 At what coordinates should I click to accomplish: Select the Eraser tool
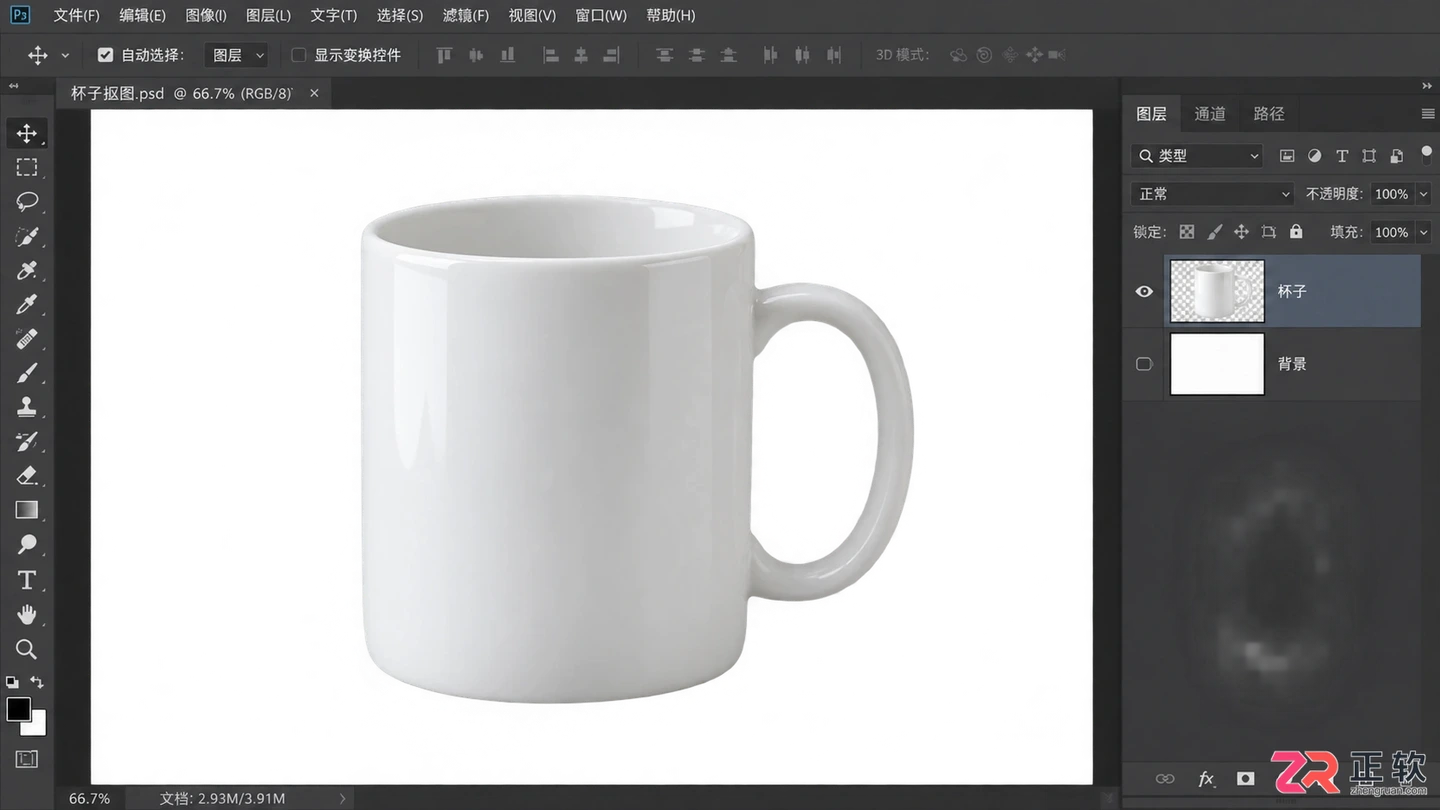27,475
